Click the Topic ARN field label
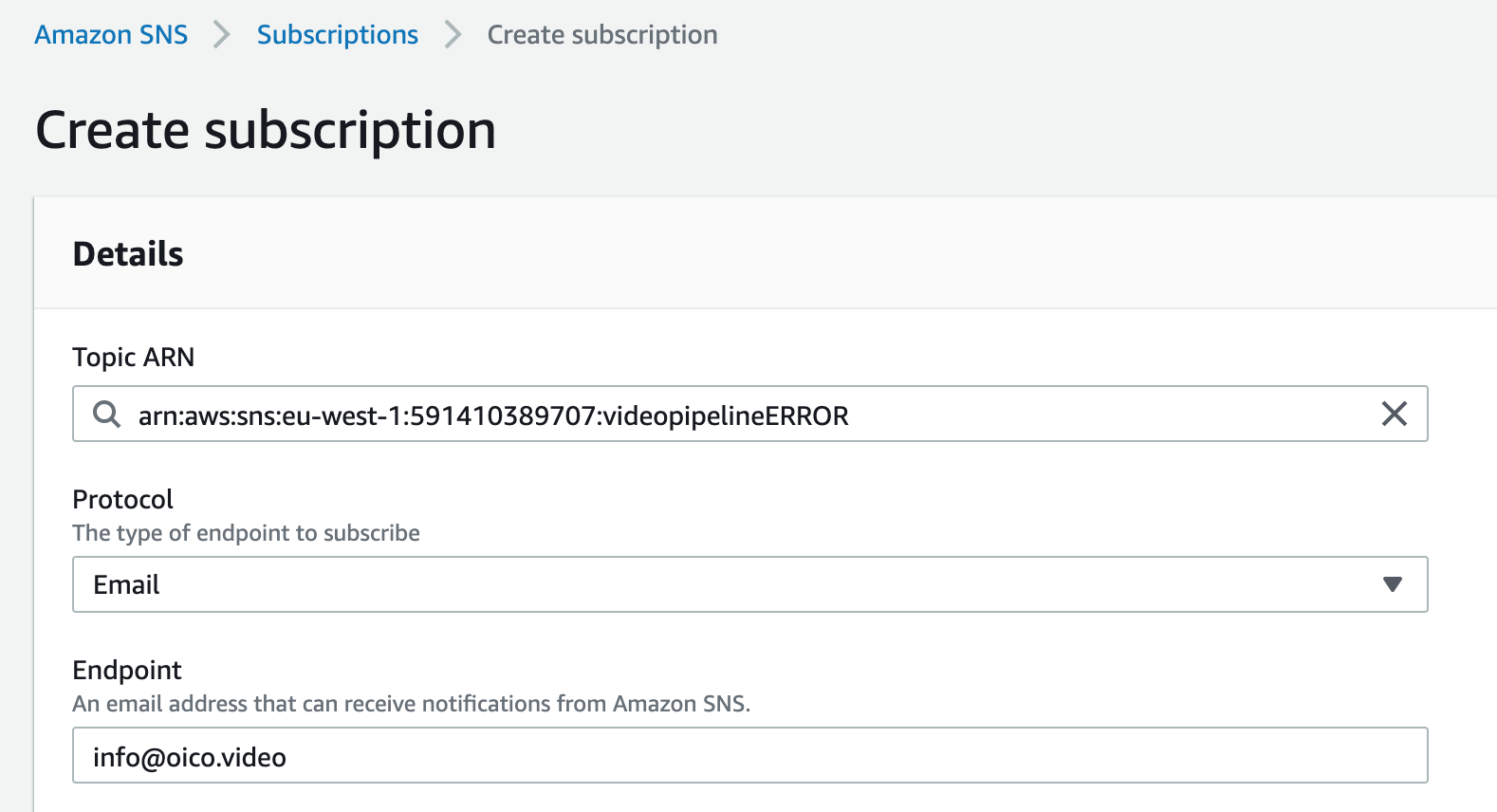 pyautogui.click(x=133, y=358)
